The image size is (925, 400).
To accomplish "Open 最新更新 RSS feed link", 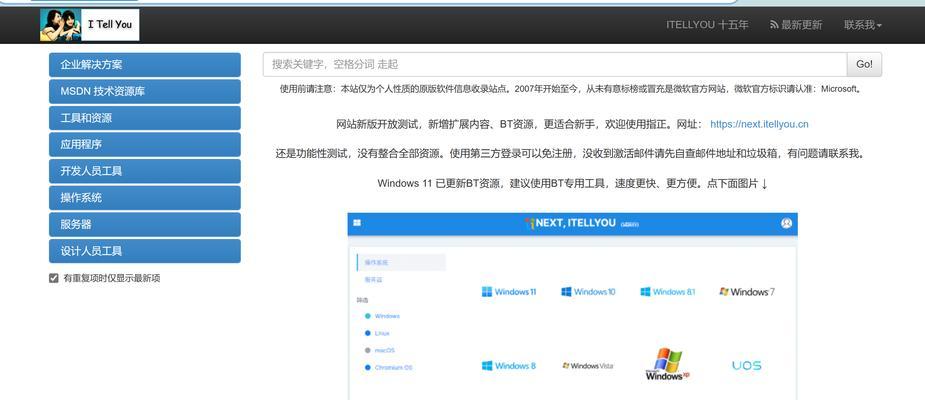I will 796,25.
